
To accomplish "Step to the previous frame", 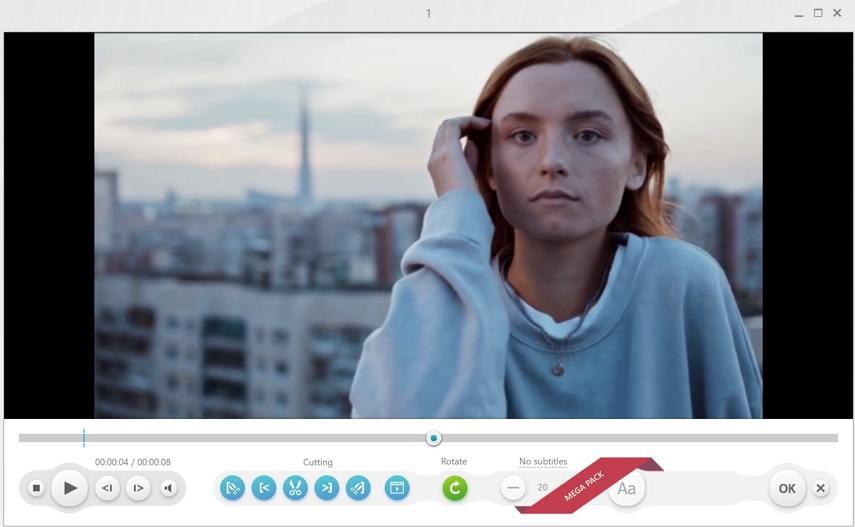I will 107,488.
